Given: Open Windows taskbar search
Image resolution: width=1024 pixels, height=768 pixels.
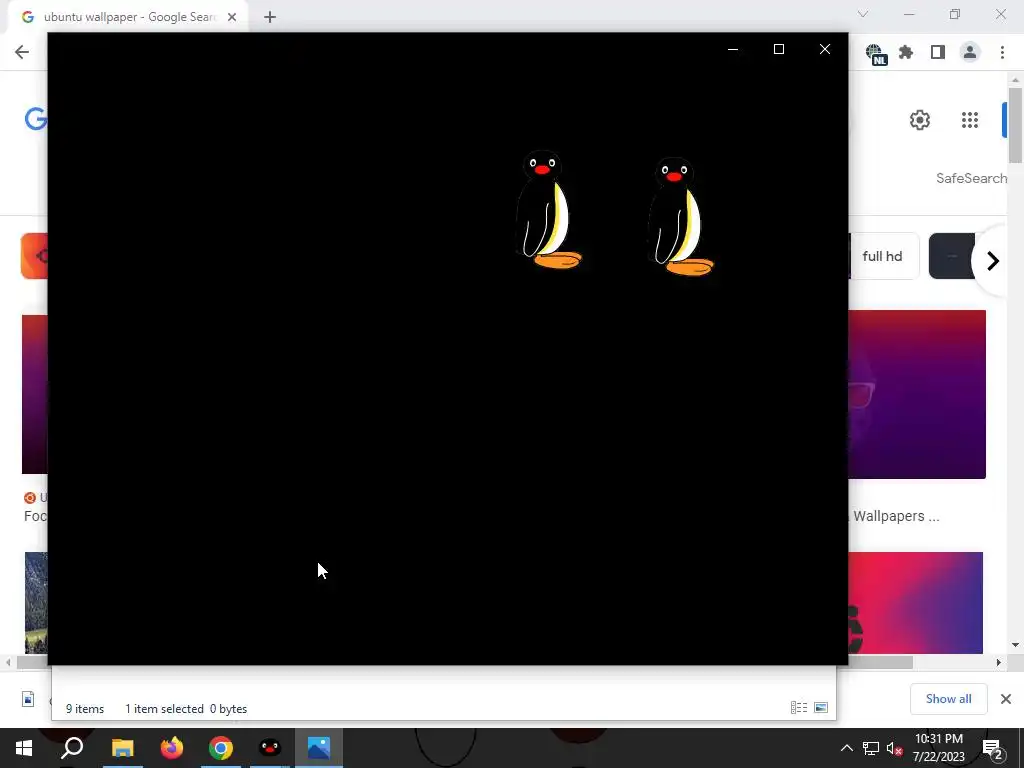Looking at the screenshot, I should point(72,748).
